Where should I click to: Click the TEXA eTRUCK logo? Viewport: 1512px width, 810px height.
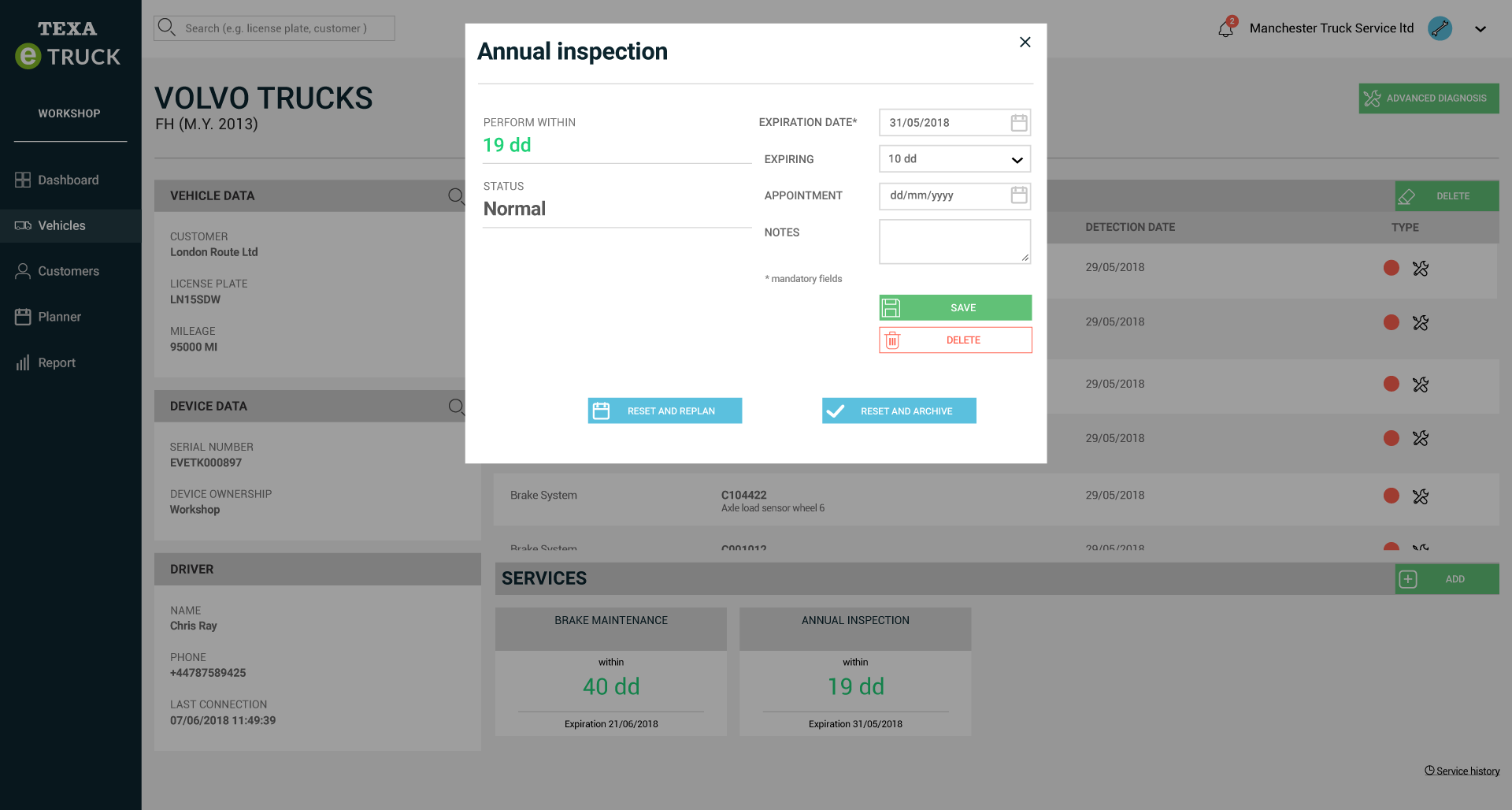68,45
